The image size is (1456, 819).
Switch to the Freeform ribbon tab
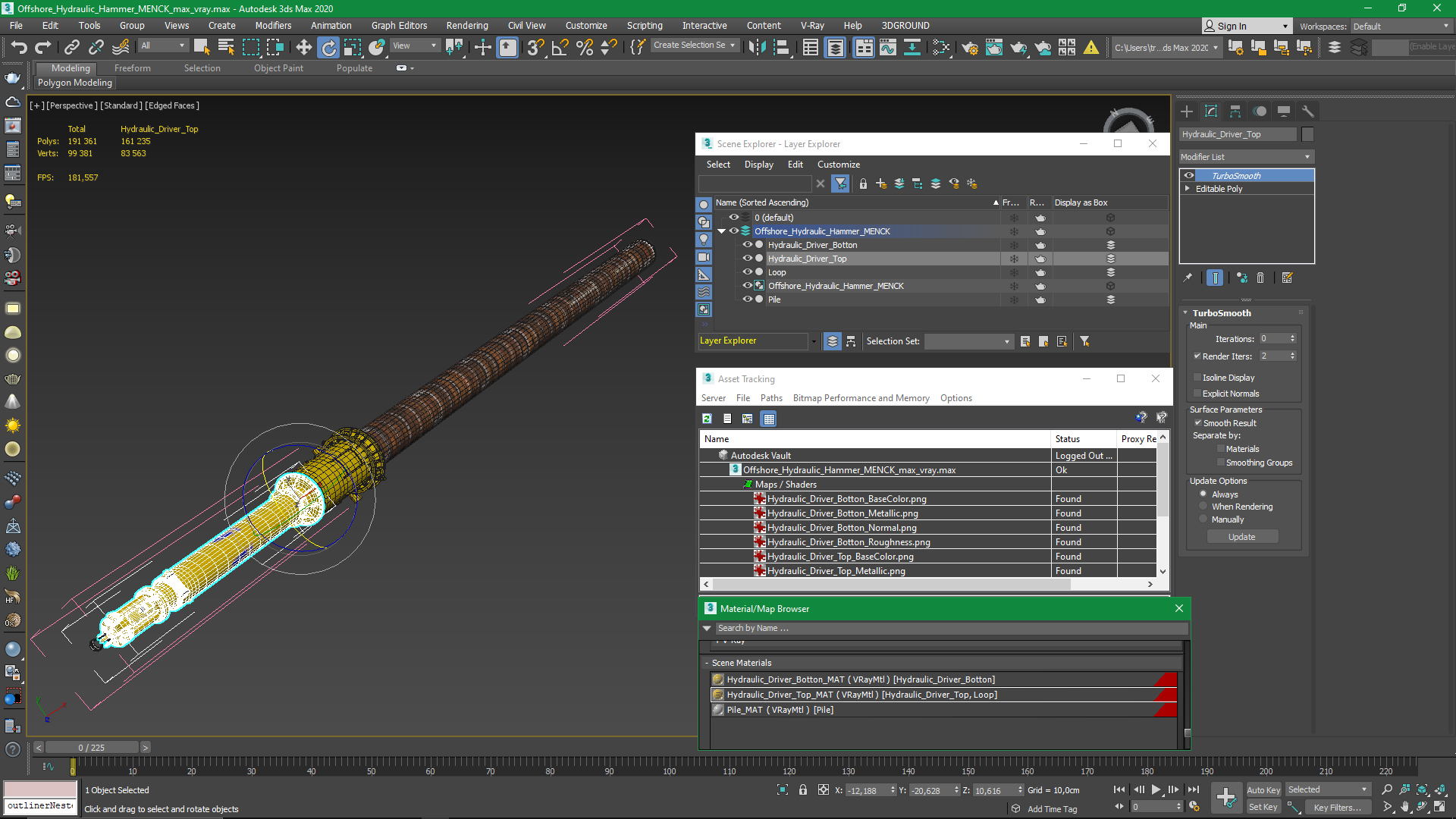point(133,68)
